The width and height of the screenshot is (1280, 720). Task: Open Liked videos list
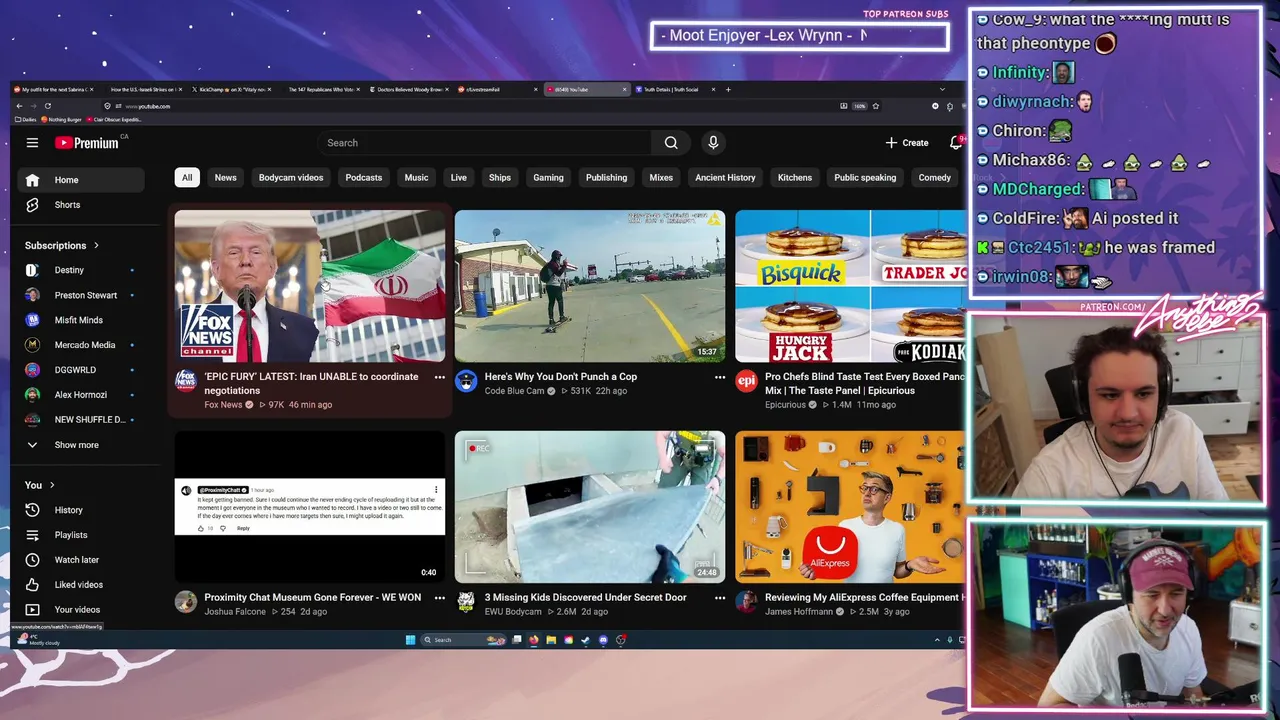82,585
